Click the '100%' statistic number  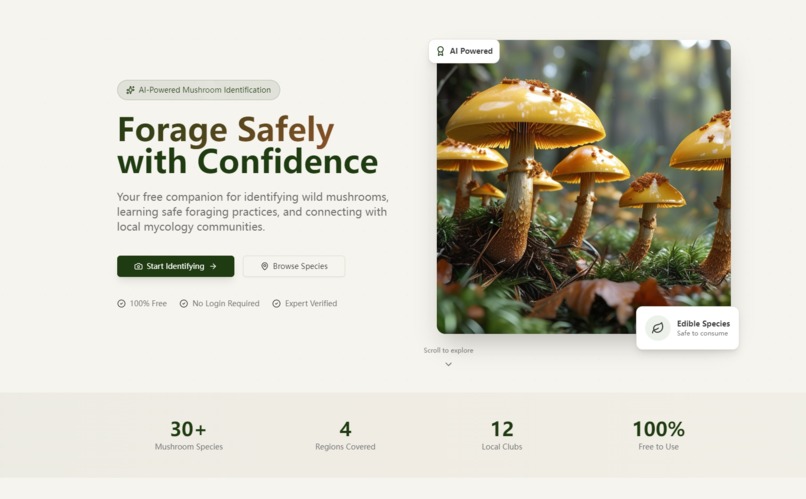pyautogui.click(x=658, y=429)
